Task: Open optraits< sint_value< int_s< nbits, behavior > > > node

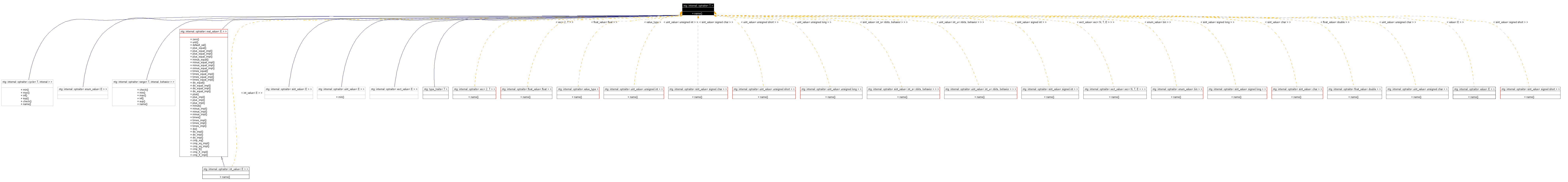Action: [903, 93]
